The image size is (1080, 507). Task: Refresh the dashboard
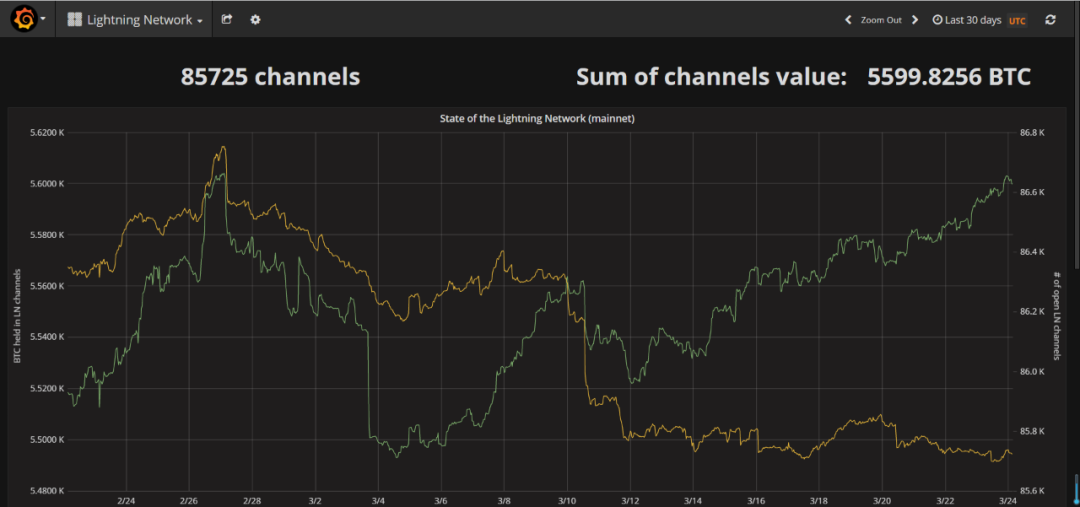pos(1050,20)
